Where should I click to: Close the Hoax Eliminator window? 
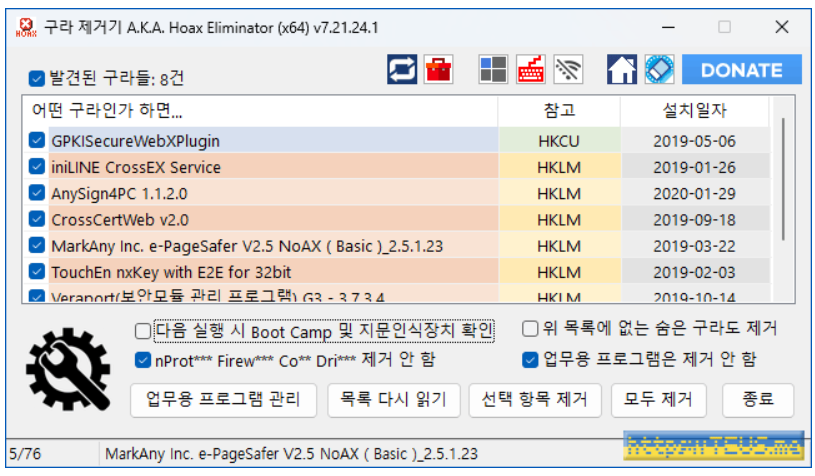[782, 27]
